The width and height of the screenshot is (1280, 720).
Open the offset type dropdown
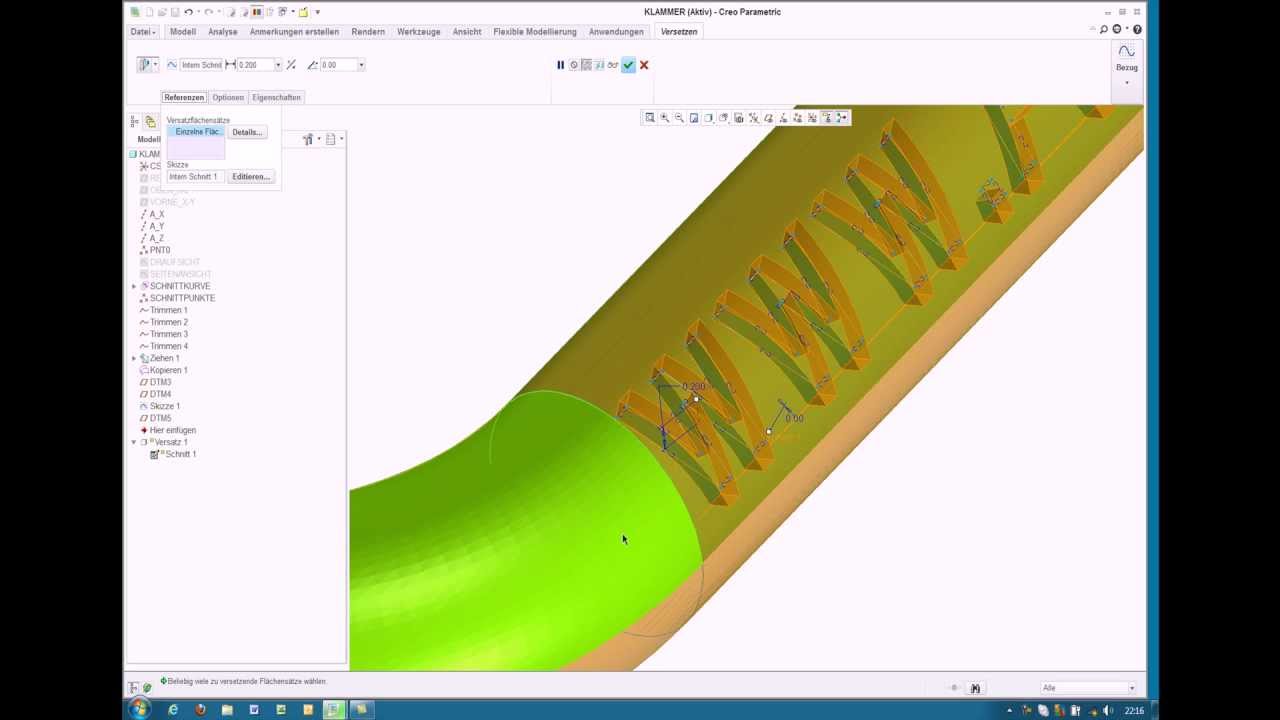(155, 65)
